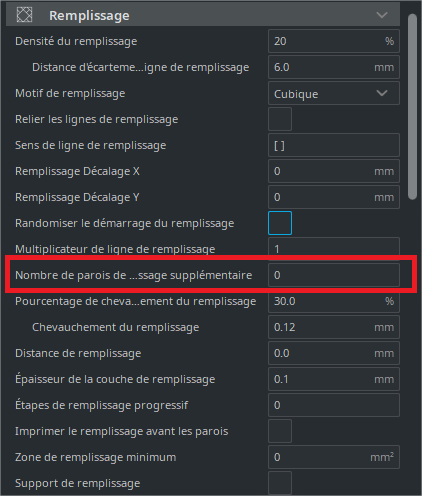The image size is (422, 496).
Task: Collapse the Remplissage section chevron
Action: point(382,15)
